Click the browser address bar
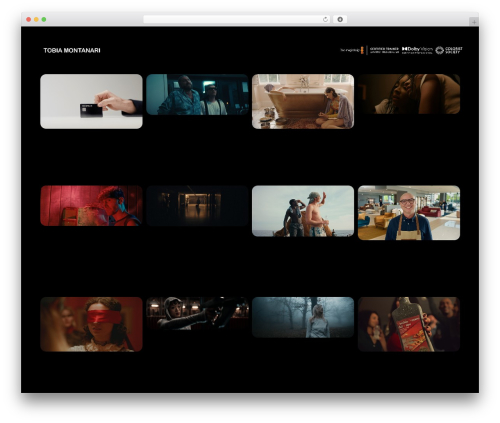The image size is (500, 423). pyautogui.click(x=236, y=19)
